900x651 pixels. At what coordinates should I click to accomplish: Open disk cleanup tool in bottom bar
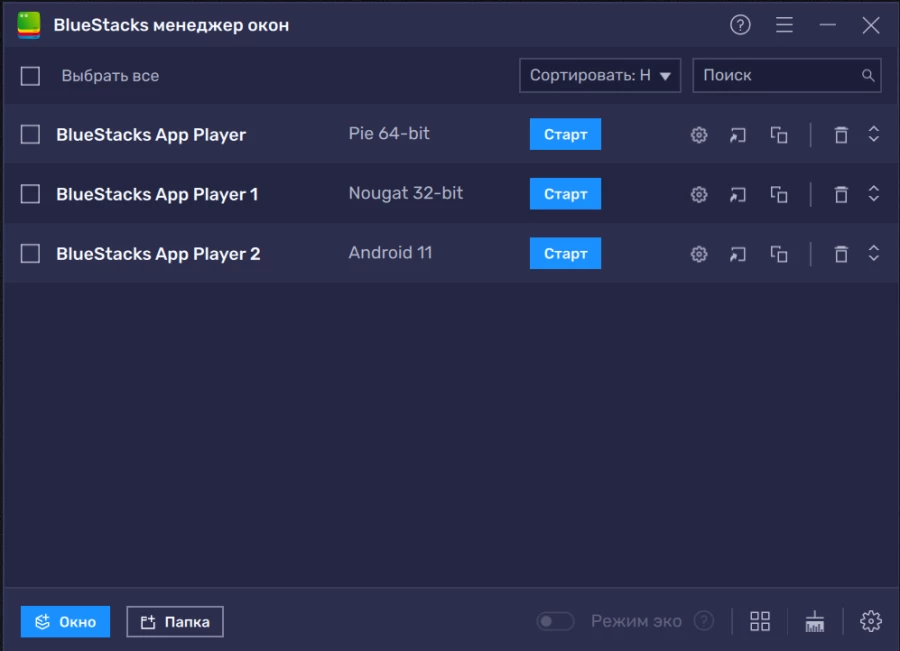(x=815, y=621)
